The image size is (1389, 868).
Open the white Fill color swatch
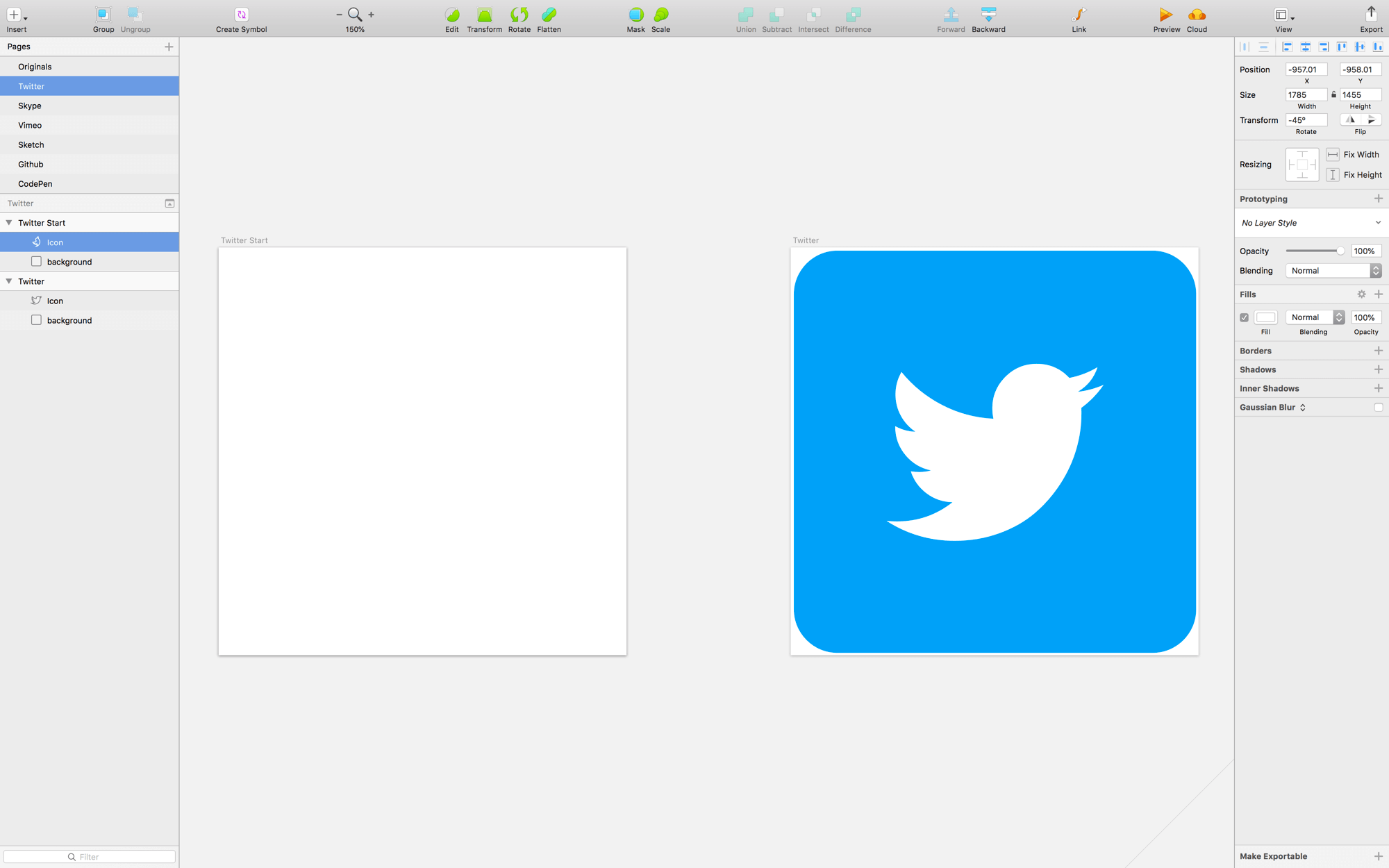coord(1265,317)
